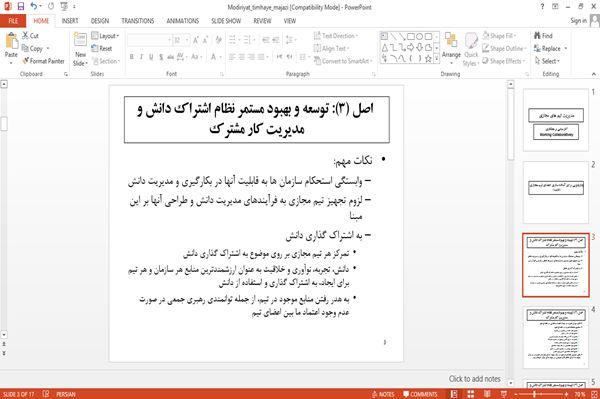Save the presentation from quick access toolbar

pyautogui.click(x=21, y=7)
